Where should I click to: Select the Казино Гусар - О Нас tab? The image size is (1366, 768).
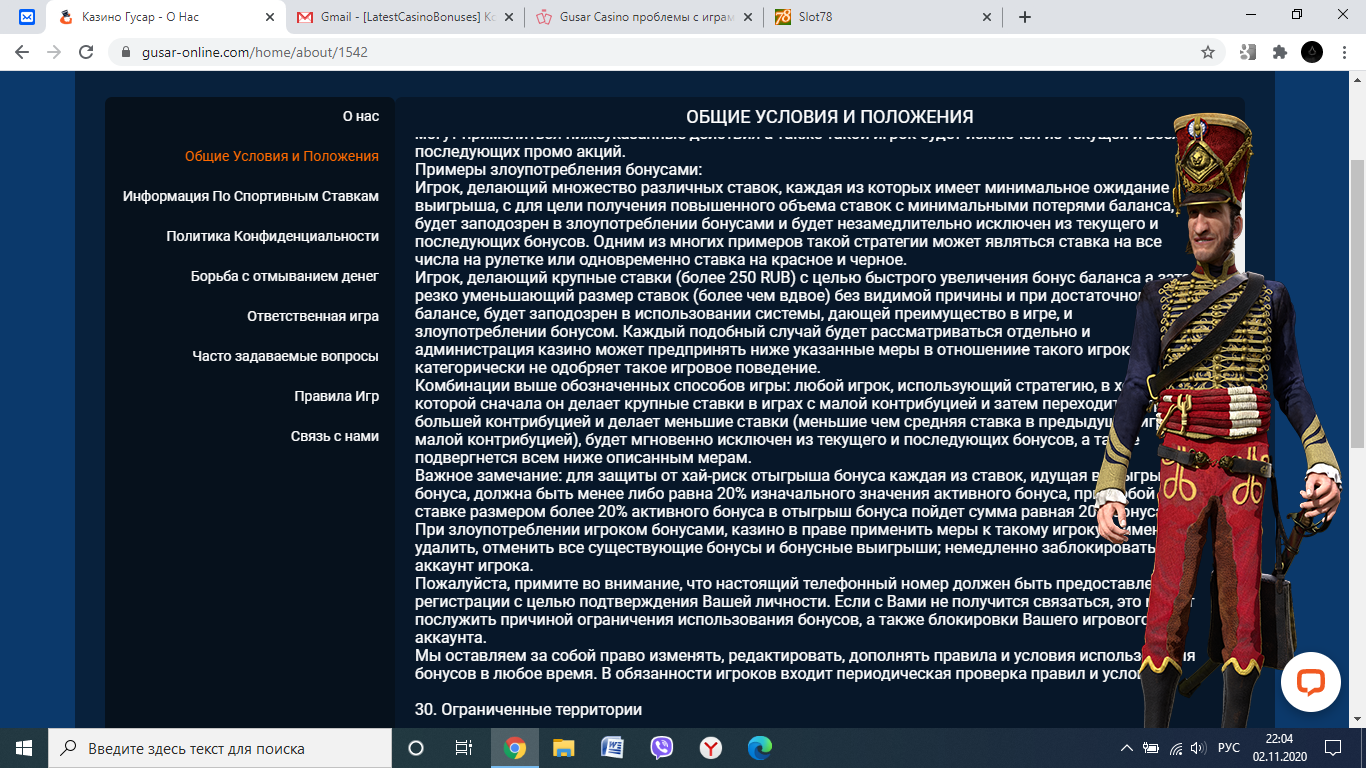[165, 17]
